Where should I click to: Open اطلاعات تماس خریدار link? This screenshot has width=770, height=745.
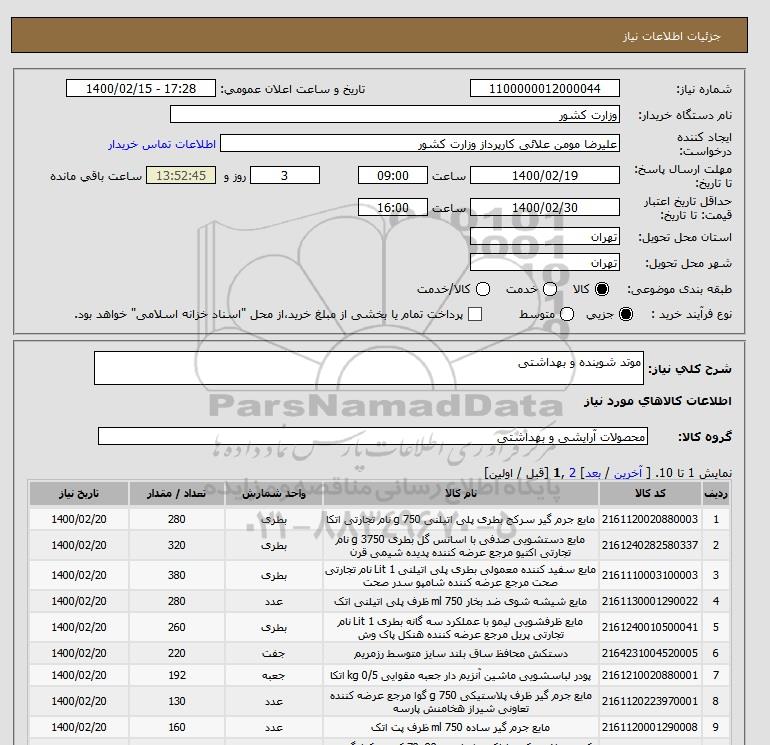coord(162,144)
